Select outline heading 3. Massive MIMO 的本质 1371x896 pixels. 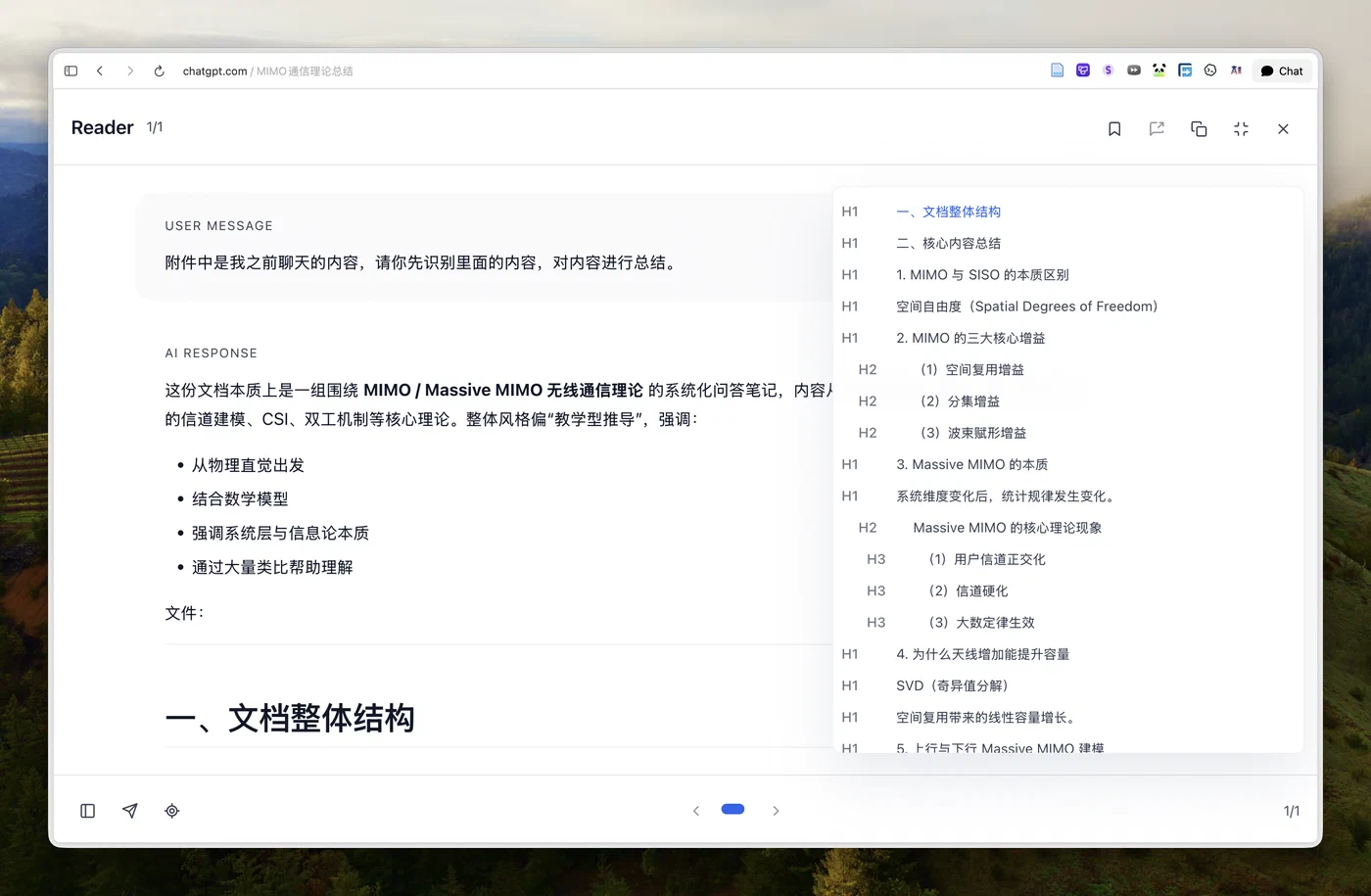tap(971, 464)
